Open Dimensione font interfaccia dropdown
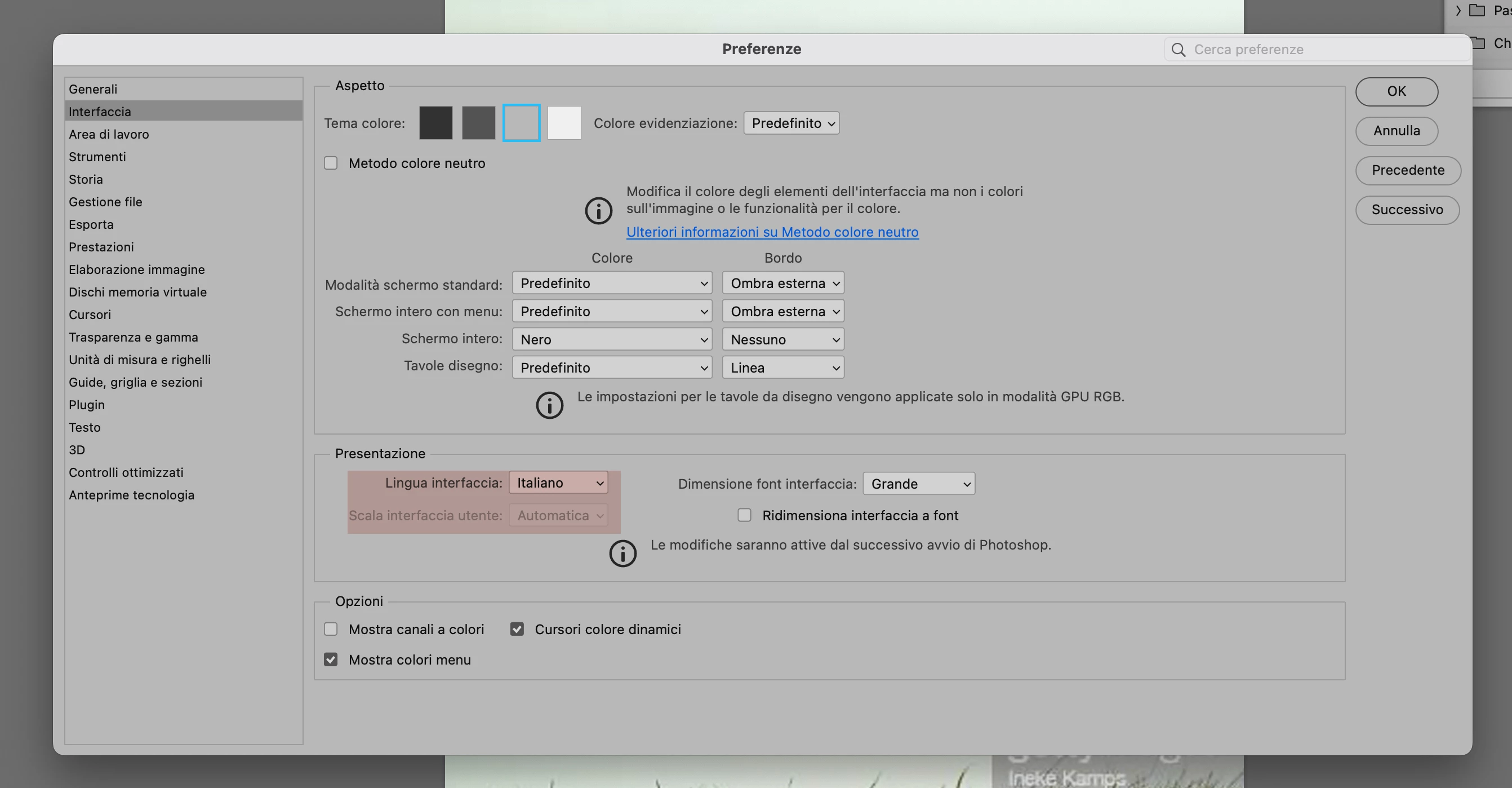Viewport: 1512px width, 788px height. point(919,484)
